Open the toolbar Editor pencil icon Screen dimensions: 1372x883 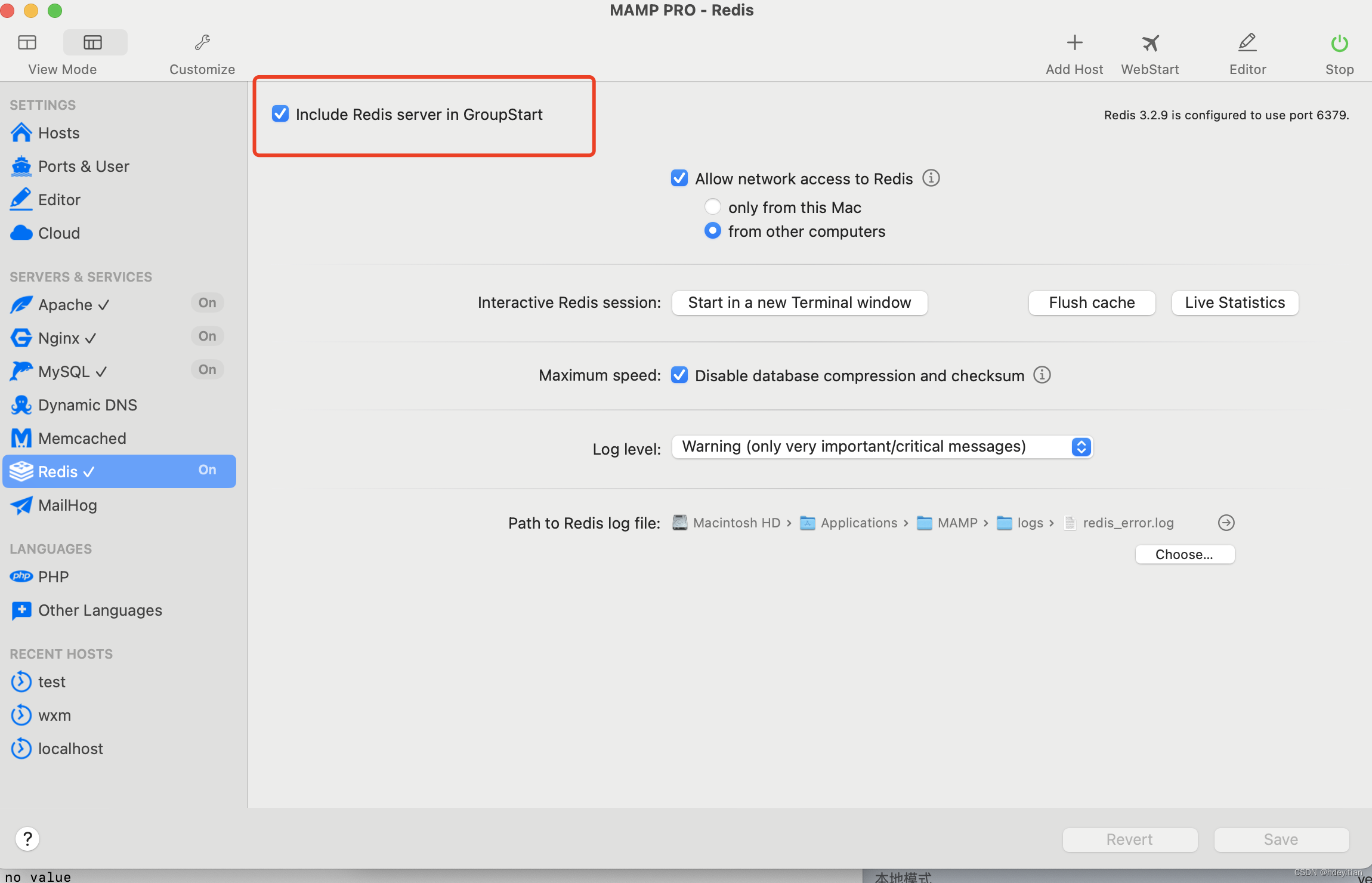pyautogui.click(x=1247, y=43)
